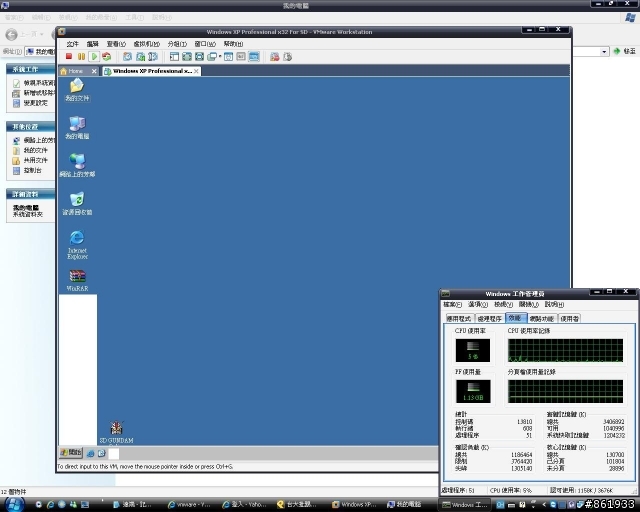Click the guest XP 開始 Start button
The width and height of the screenshot is (640, 512).
[71, 452]
